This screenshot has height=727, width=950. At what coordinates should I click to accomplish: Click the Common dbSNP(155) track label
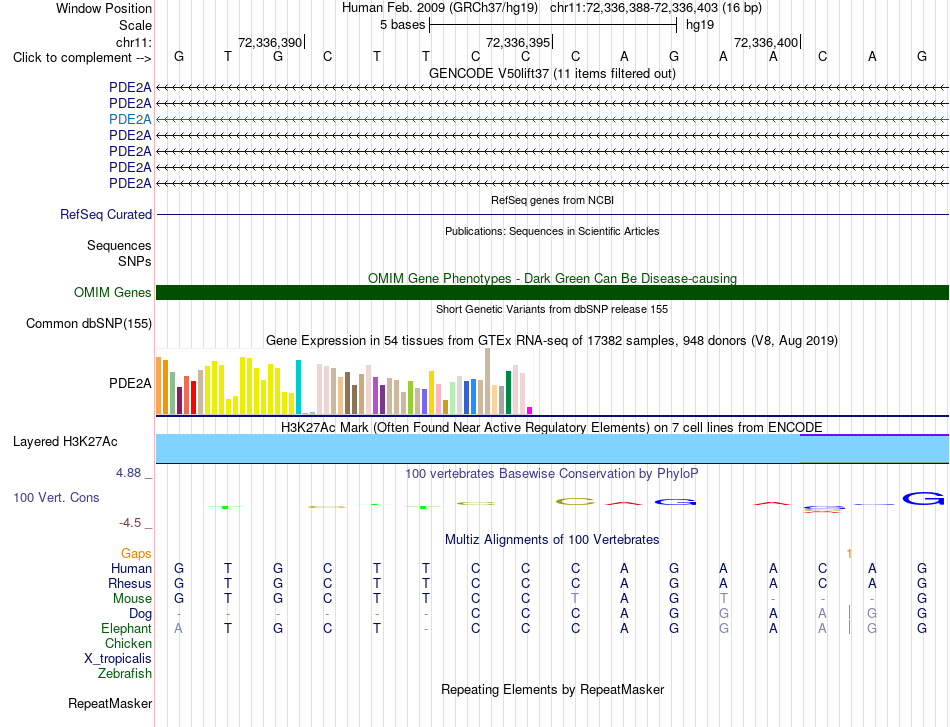pyautogui.click(x=88, y=324)
